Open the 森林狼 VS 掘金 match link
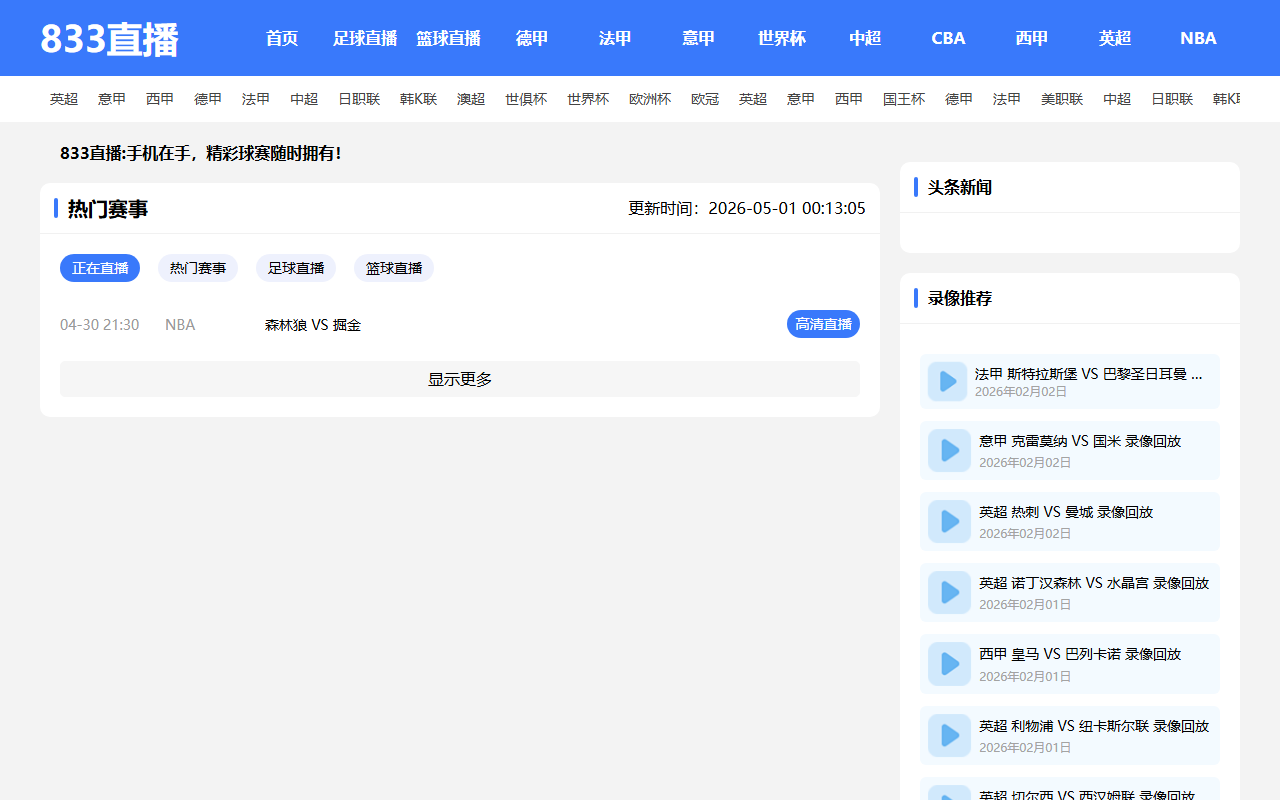Screen dimensions: 1280x800 click(313, 325)
